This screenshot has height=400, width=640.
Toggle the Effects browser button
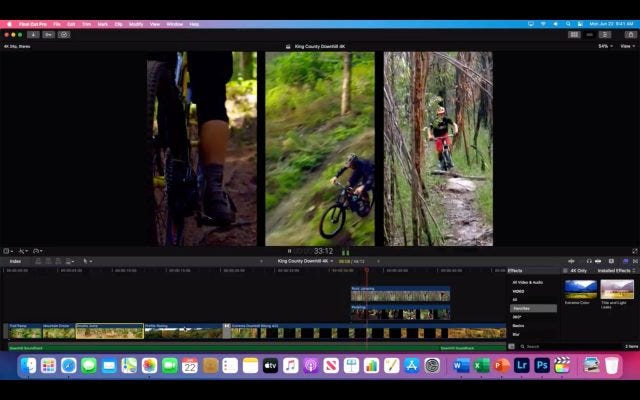coord(625,261)
